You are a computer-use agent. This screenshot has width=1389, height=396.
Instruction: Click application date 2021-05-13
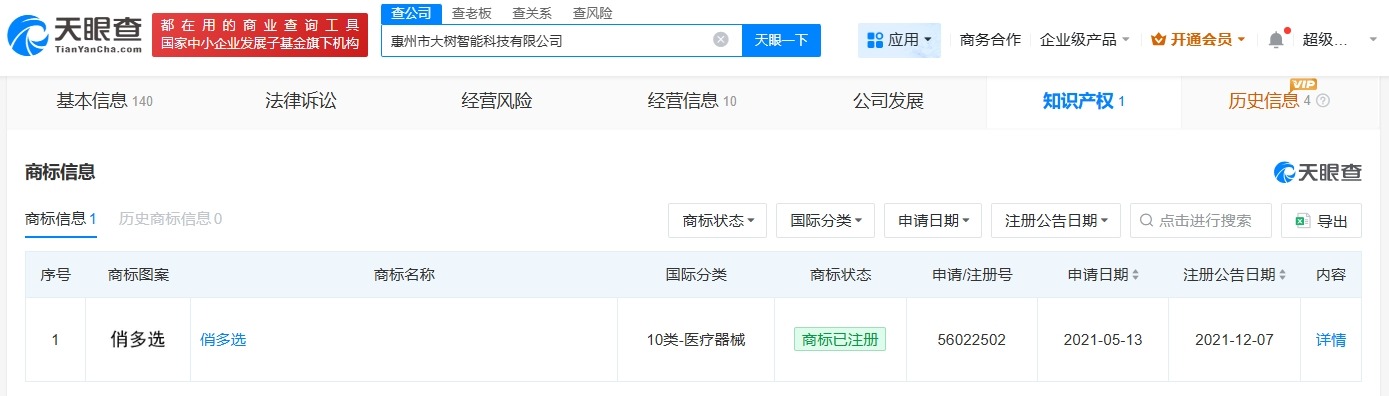tap(1103, 340)
